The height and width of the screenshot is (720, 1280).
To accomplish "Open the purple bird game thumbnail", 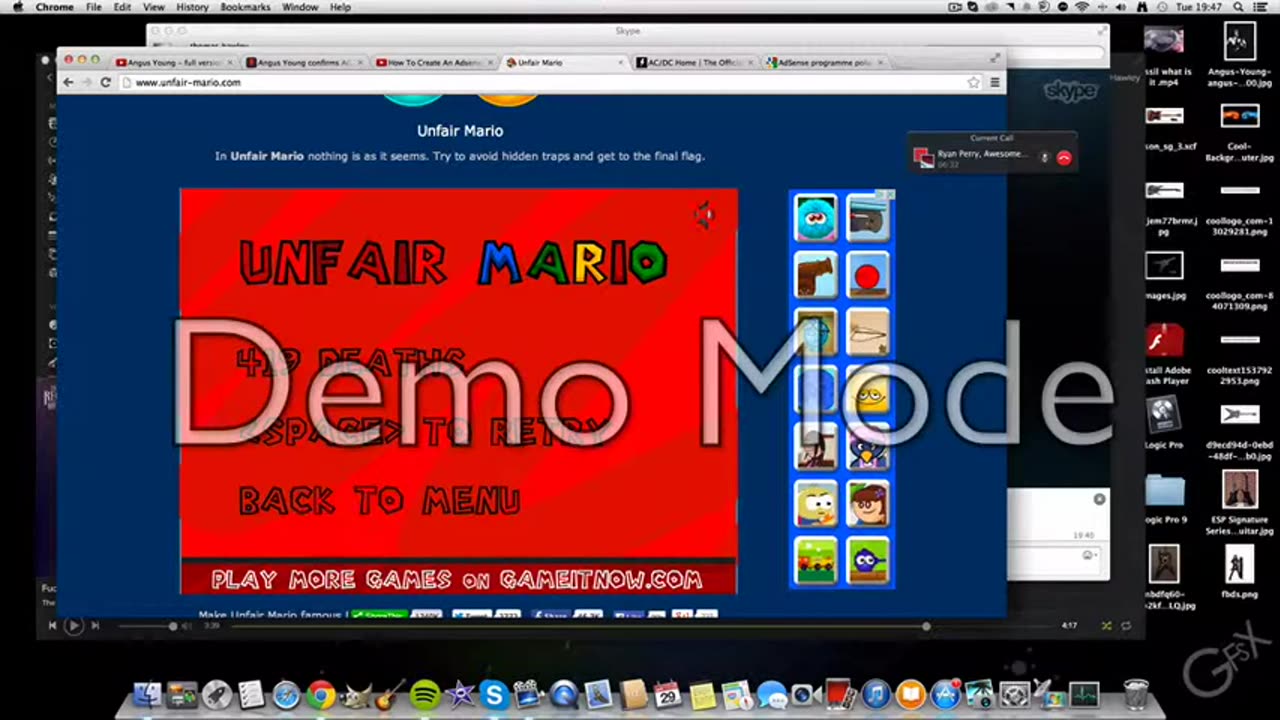I will (x=867, y=561).
